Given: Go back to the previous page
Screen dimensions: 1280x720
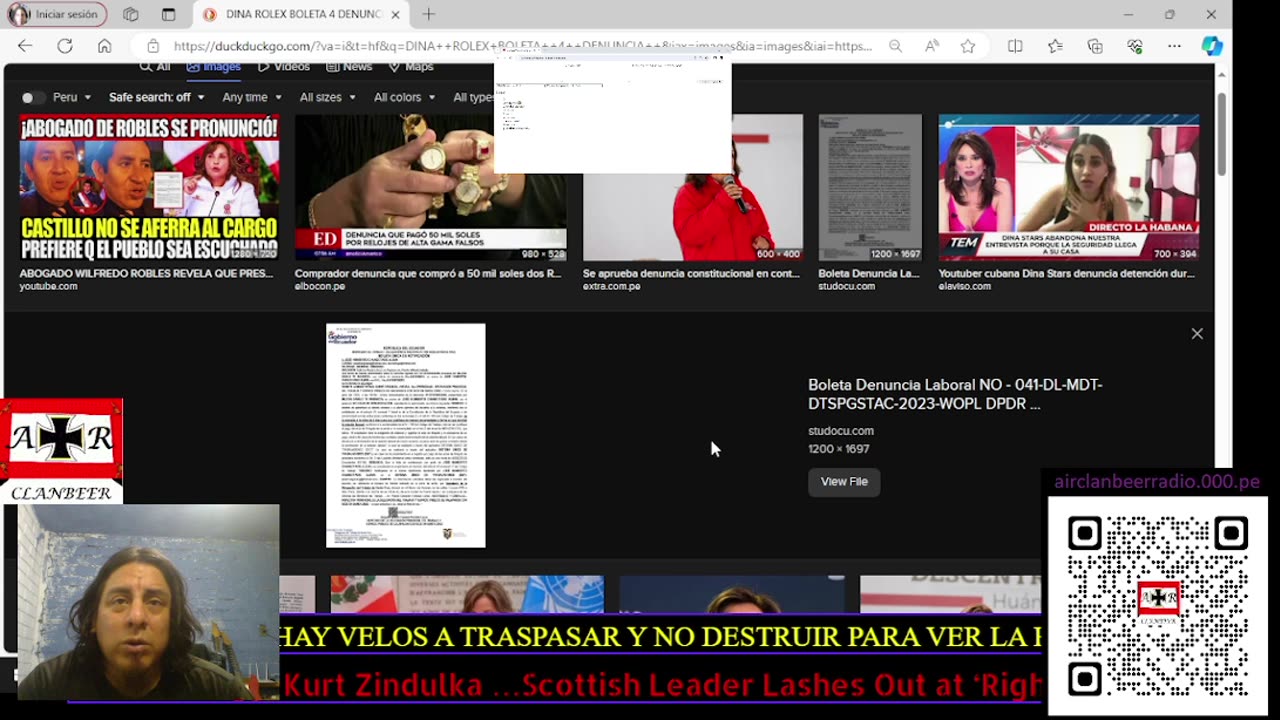Looking at the screenshot, I should 25,46.
